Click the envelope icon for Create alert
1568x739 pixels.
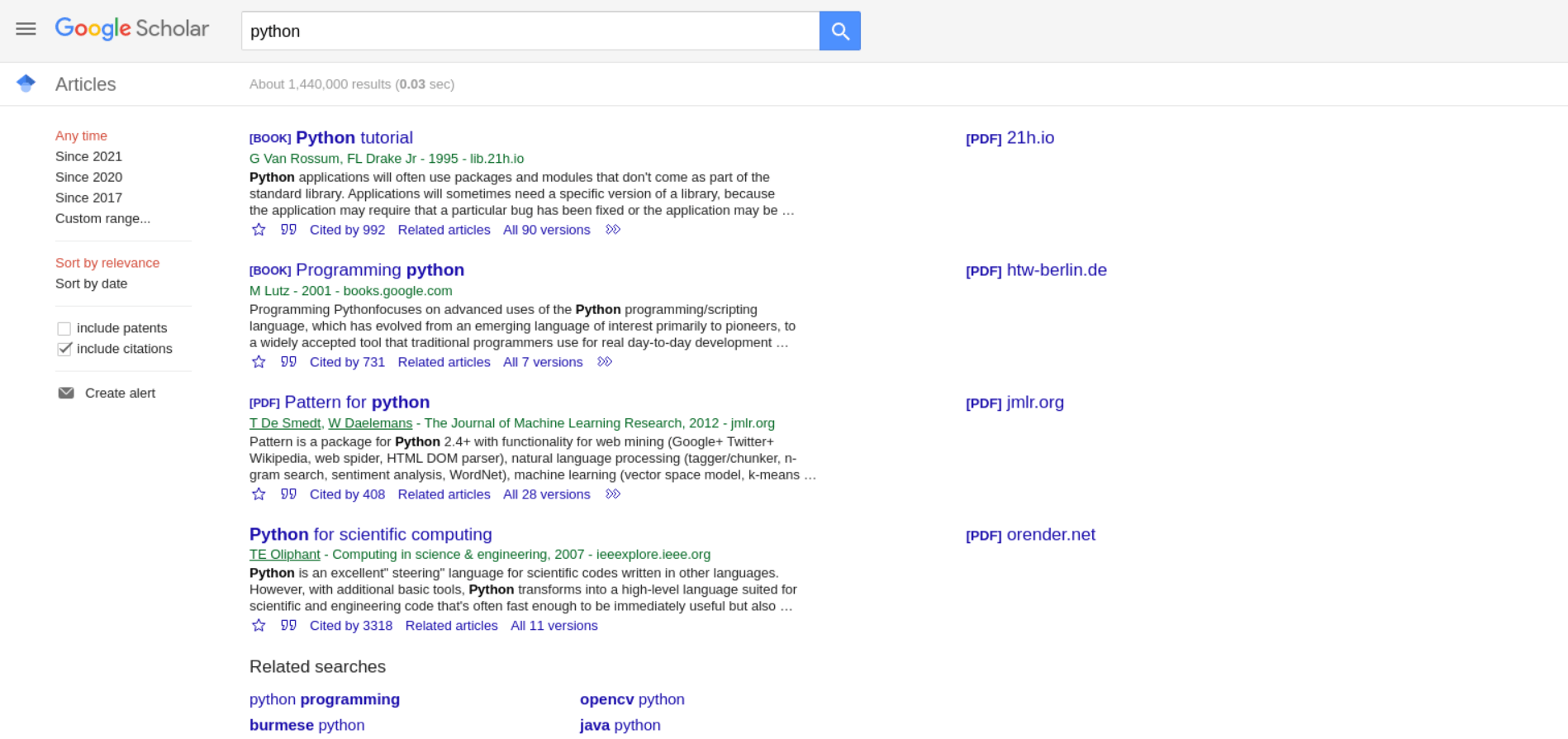click(x=66, y=393)
